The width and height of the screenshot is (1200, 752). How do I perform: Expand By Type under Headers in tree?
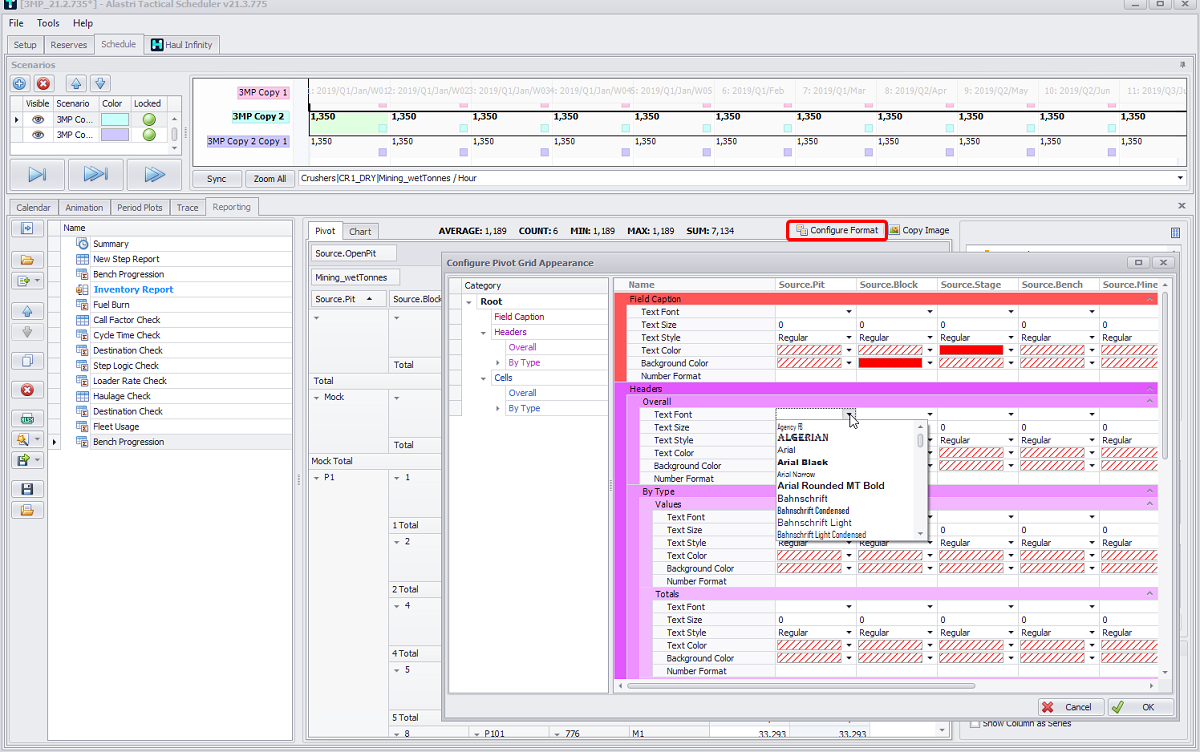pos(498,363)
